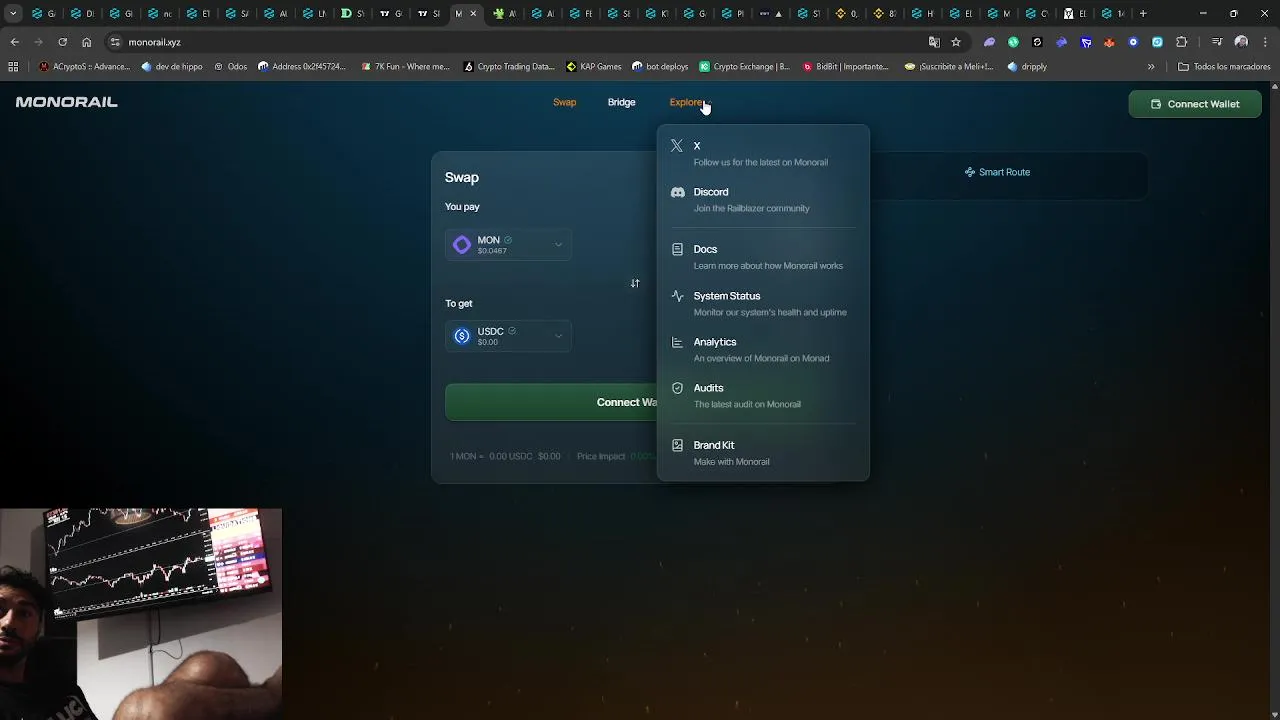Screen dimensions: 1280x720
Task: Select Analytics in the Explore dropdown
Action: (x=763, y=349)
